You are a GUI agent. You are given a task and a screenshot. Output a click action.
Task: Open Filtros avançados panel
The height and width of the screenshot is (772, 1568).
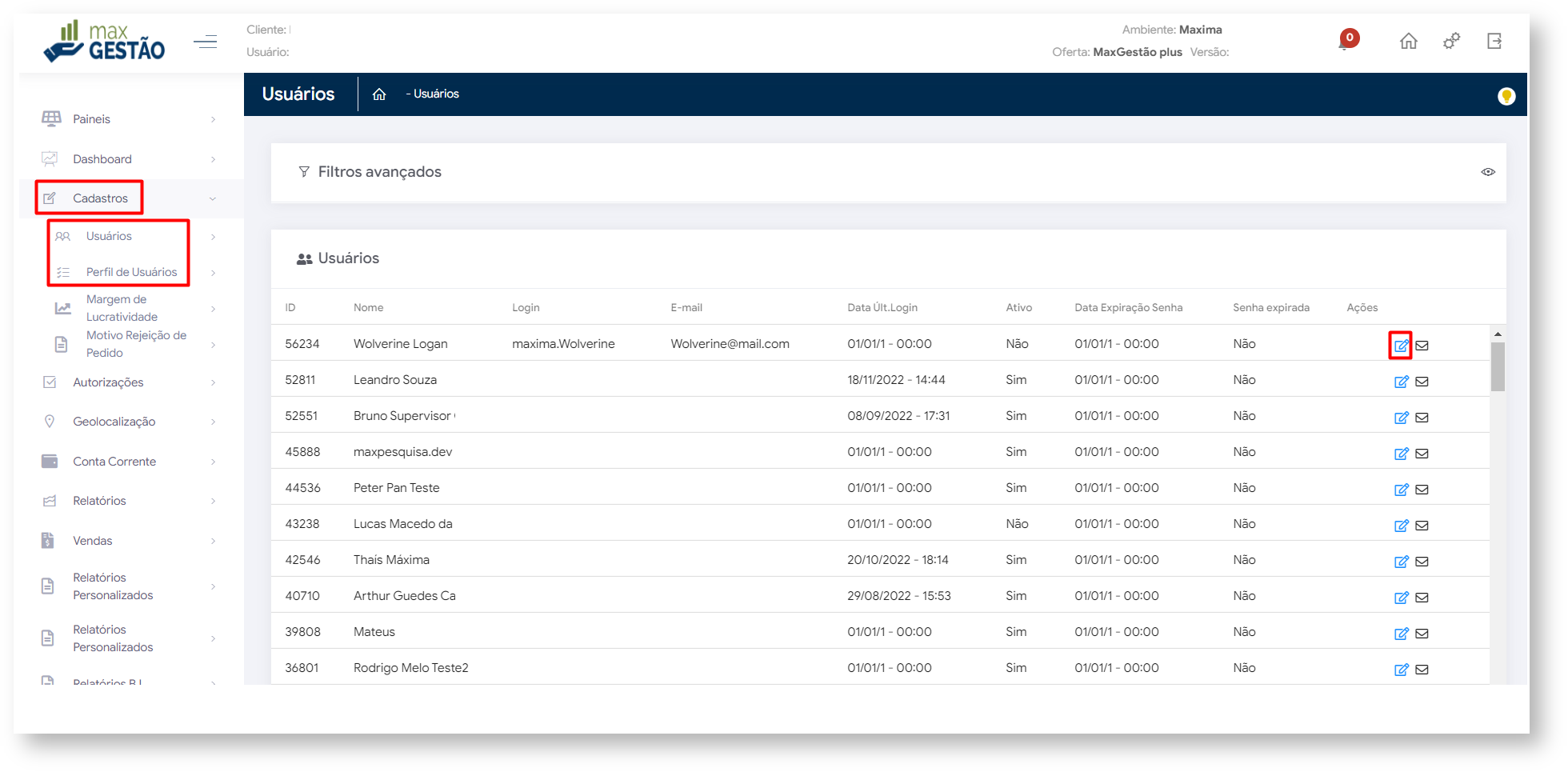pos(379,172)
